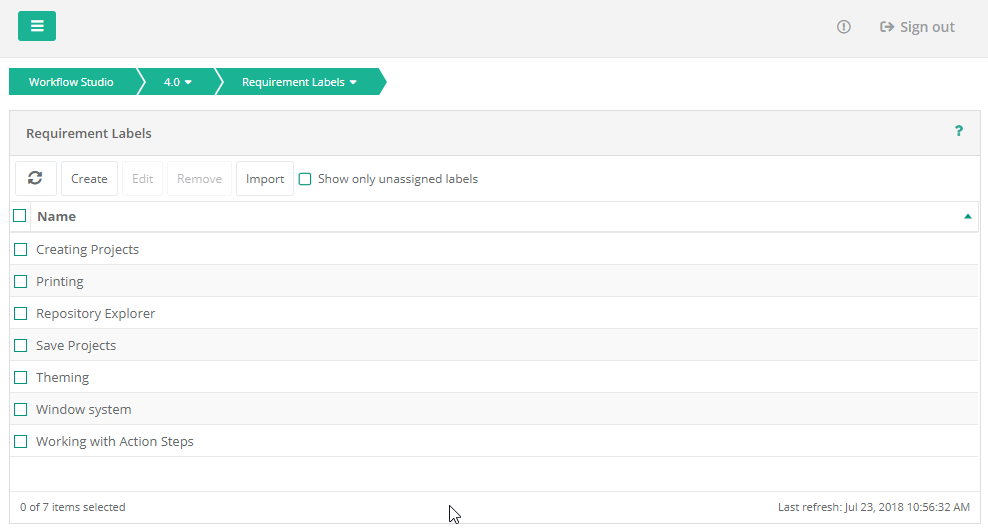Expand the 4.0 version dropdown
Screen dimensions: 988x531
(x=177, y=82)
